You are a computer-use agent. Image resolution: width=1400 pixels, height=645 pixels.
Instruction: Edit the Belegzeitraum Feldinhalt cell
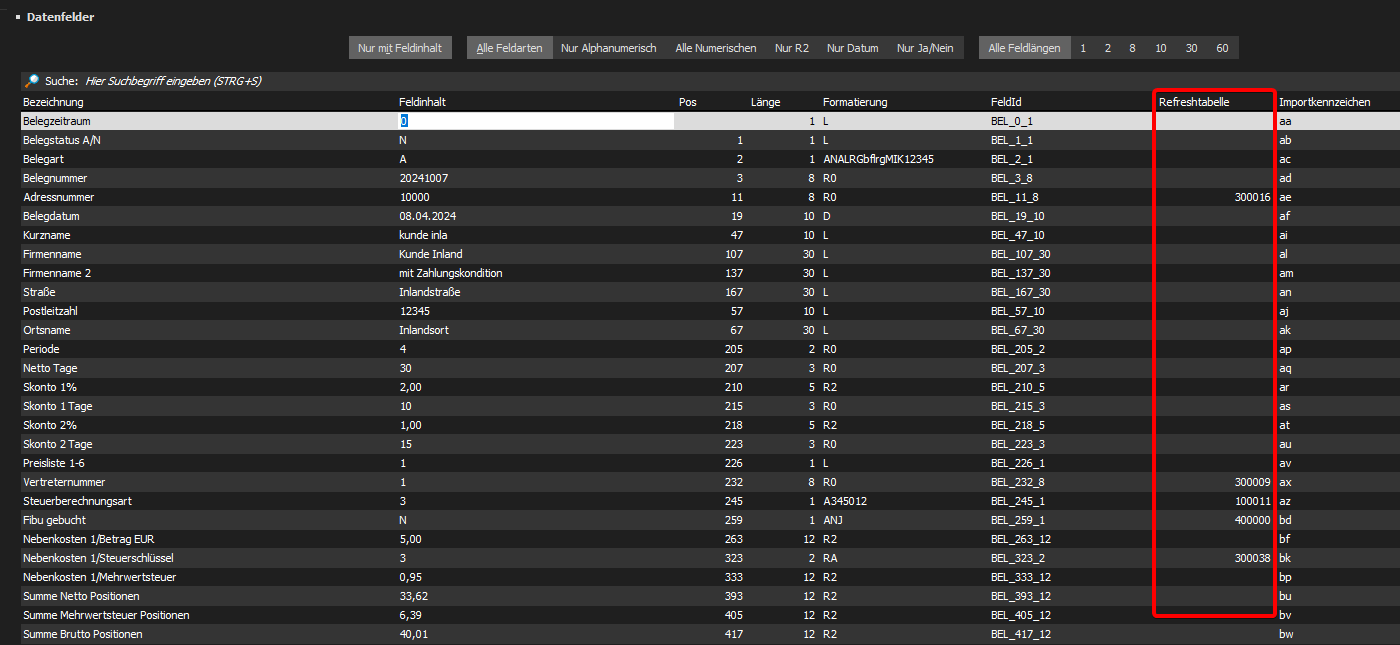point(535,121)
